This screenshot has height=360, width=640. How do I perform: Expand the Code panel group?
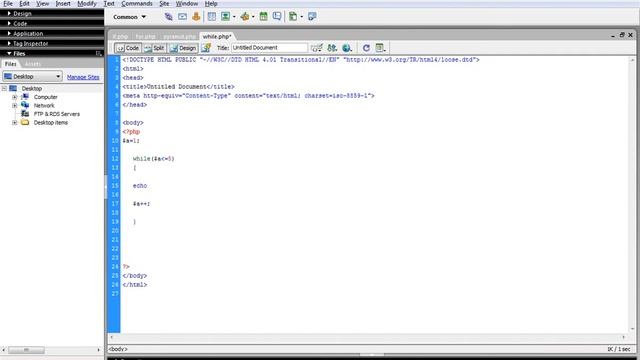[x=9, y=23]
